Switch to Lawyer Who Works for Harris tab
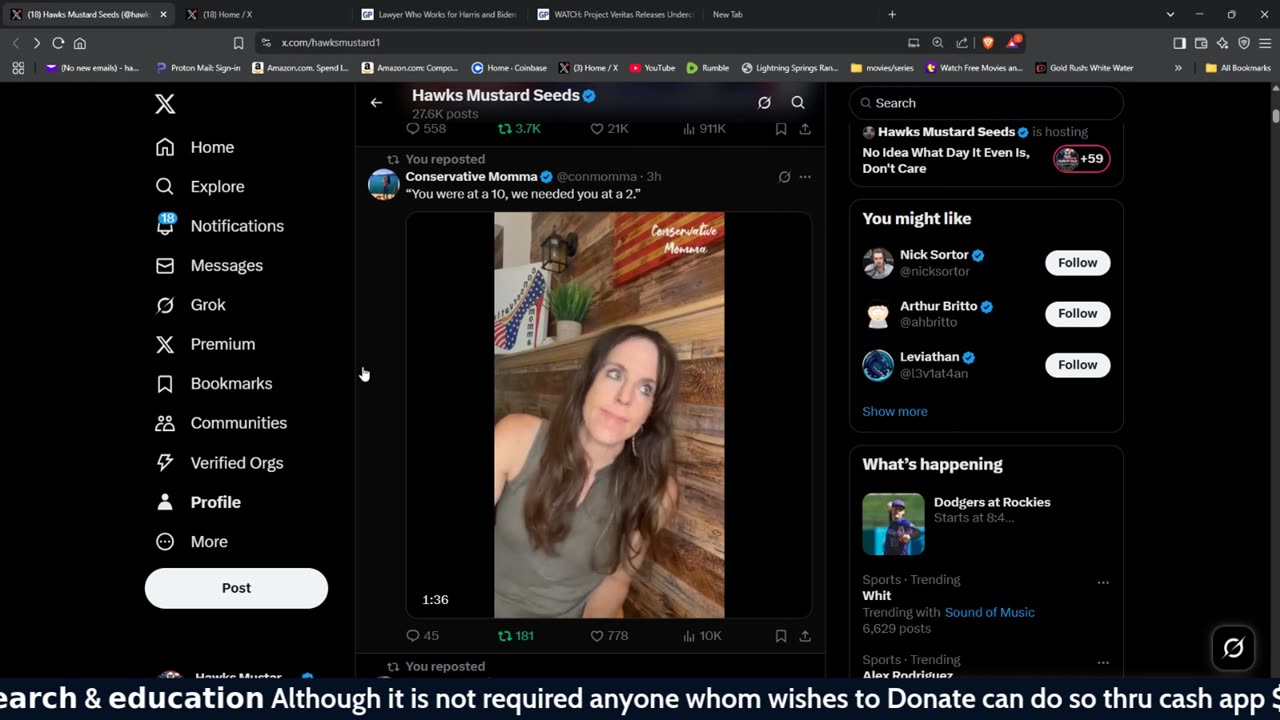The image size is (1280, 720). [x=439, y=15]
